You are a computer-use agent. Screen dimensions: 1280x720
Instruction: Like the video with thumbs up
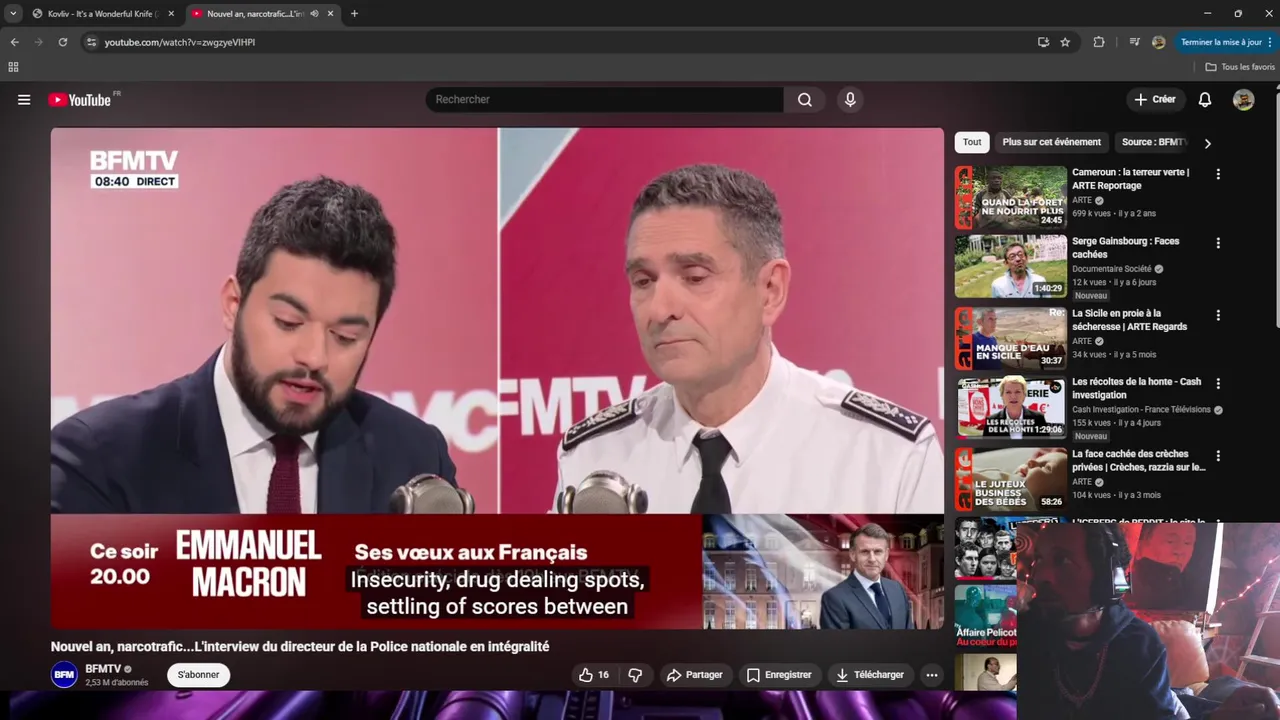[x=593, y=675]
